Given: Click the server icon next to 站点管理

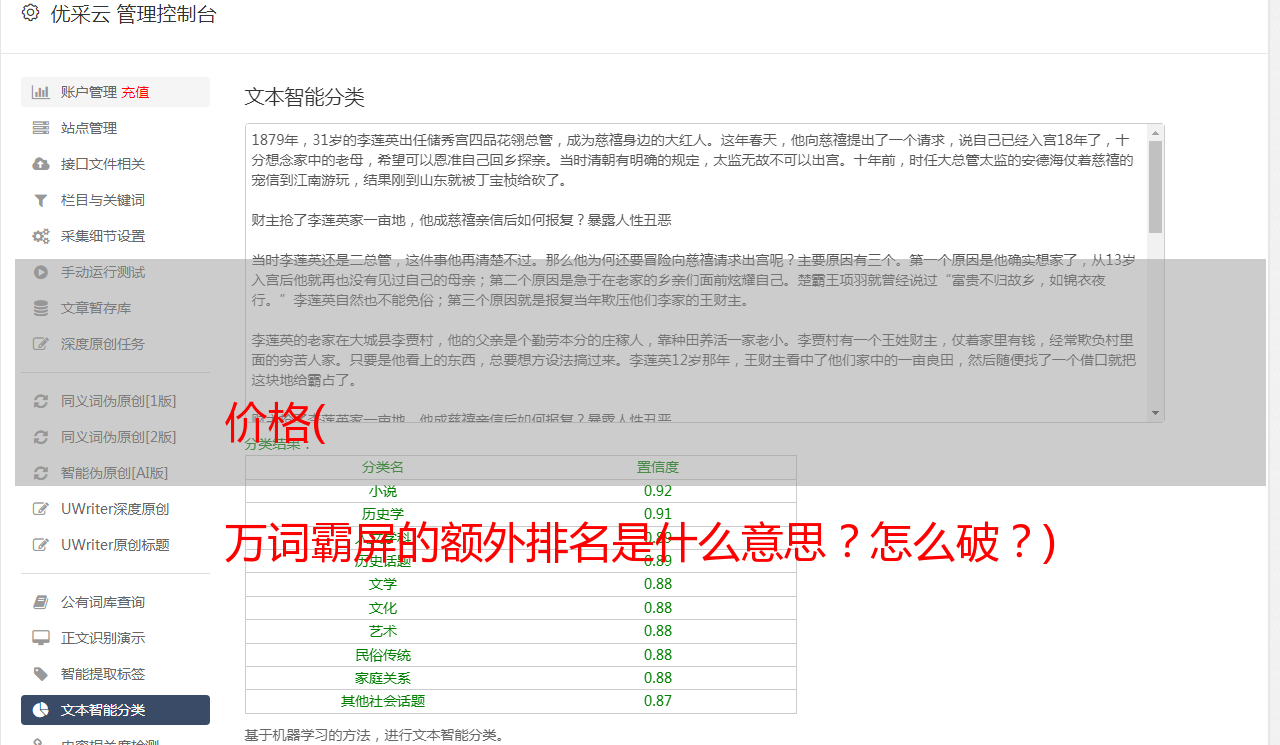Looking at the screenshot, I should click(x=41, y=128).
